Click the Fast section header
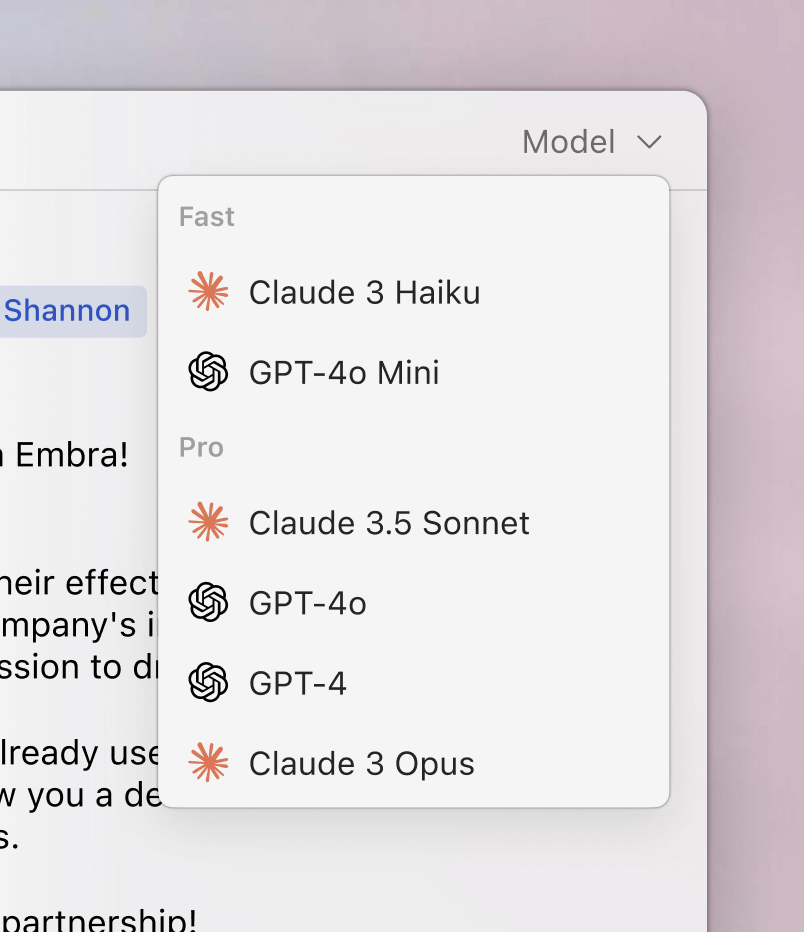804x932 pixels. pos(207,217)
